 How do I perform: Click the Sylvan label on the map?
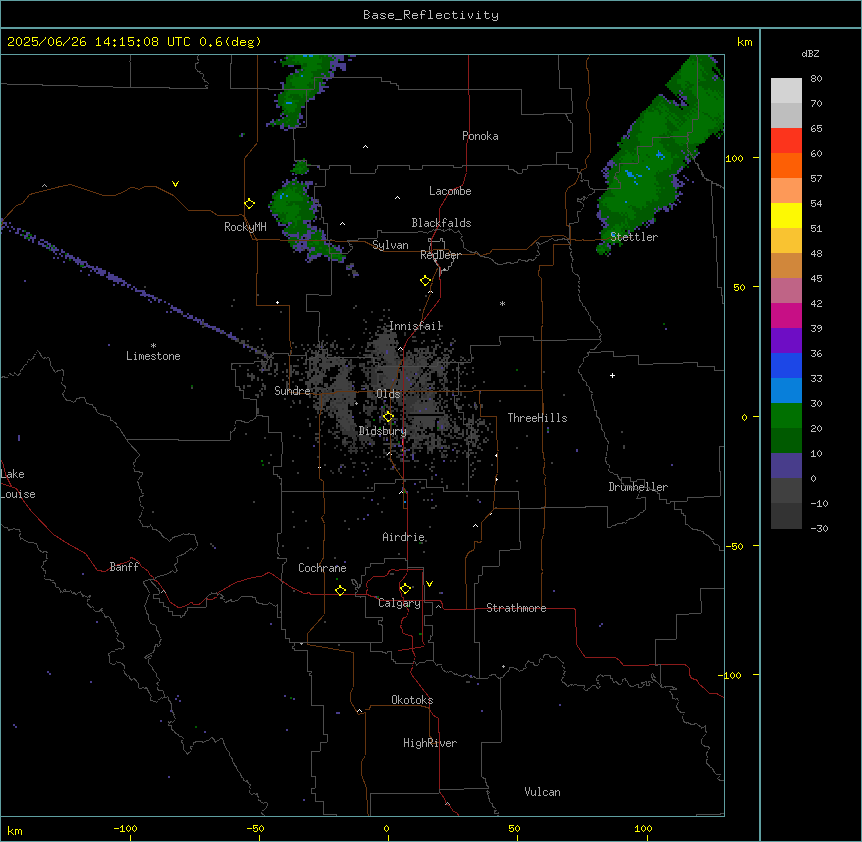coord(390,245)
